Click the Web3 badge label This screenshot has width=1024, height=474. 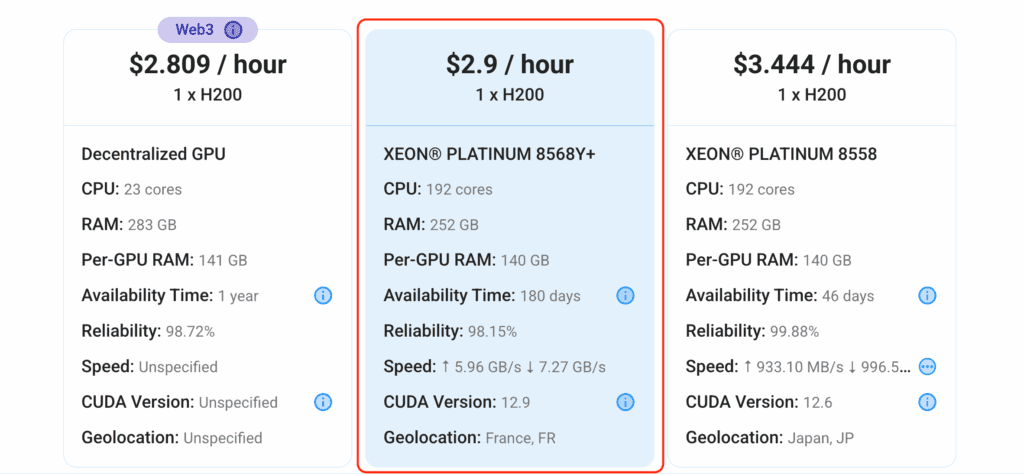click(x=194, y=30)
